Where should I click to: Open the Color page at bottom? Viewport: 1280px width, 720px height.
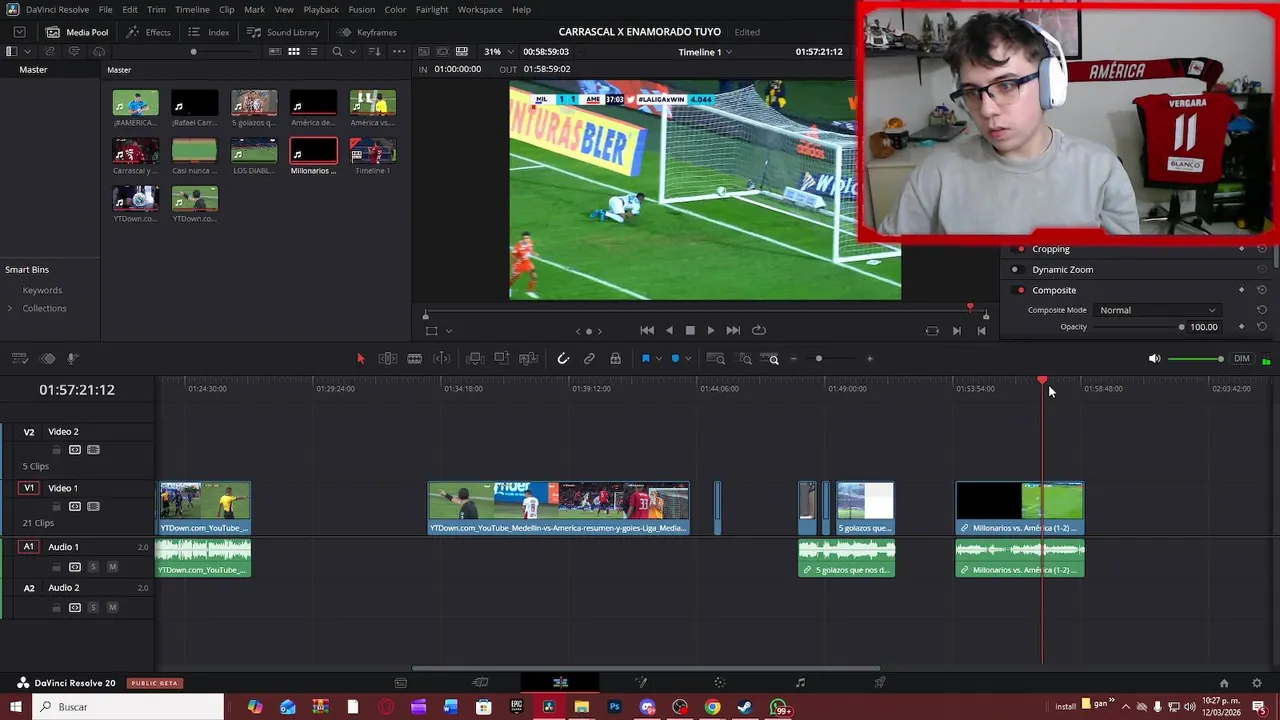point(720,683)
